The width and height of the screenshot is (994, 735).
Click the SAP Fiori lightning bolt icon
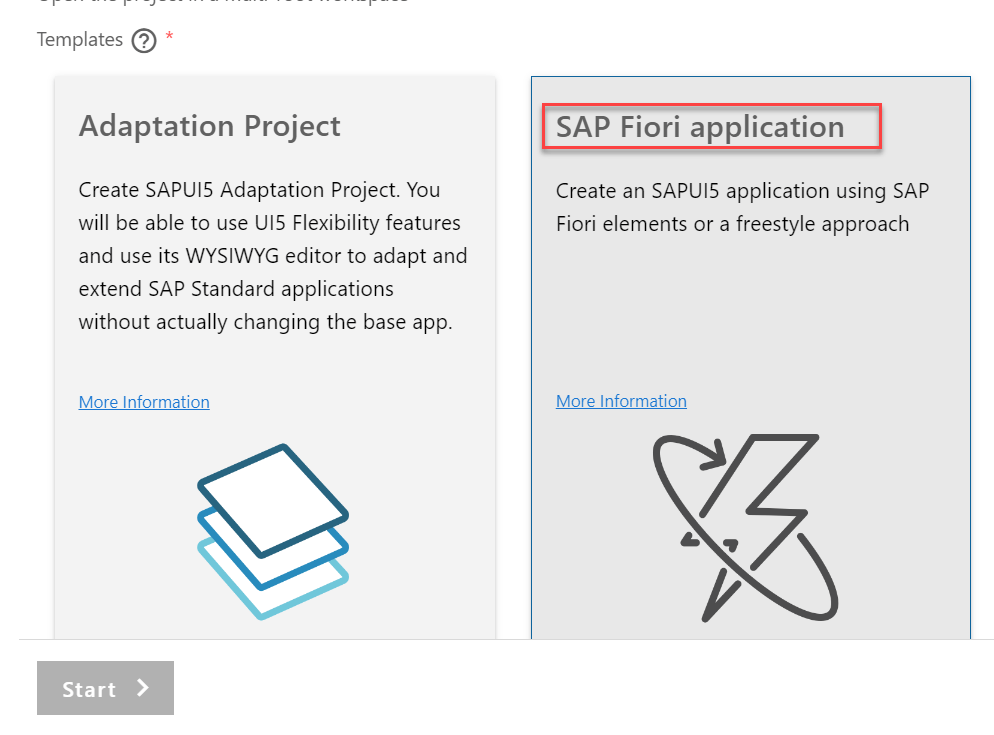coord(745,527)
